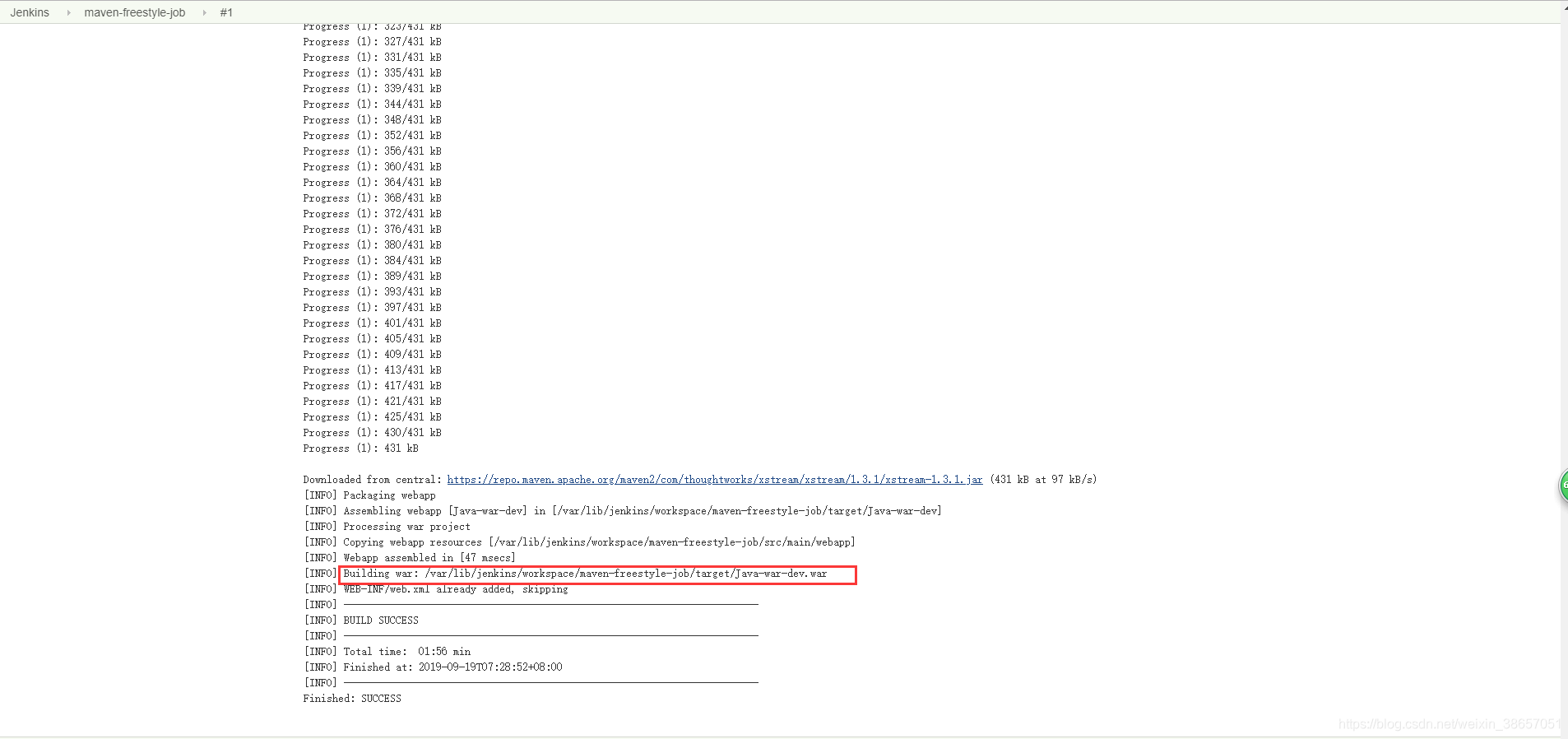This screenshot has height=739, width=1568.
Task: Click the 'Progress (1): 380/431 kB' line
Action: click(372, 245)
